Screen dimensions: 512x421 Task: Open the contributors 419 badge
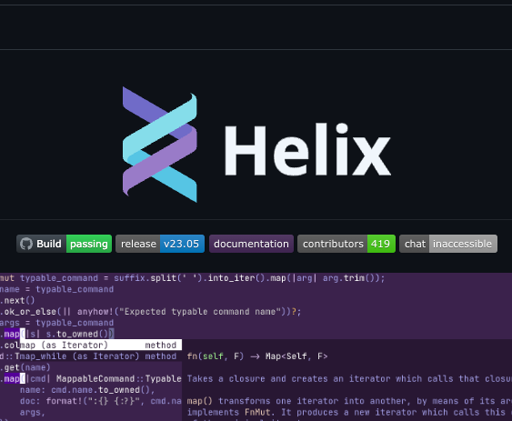click(x=346, y=244)
